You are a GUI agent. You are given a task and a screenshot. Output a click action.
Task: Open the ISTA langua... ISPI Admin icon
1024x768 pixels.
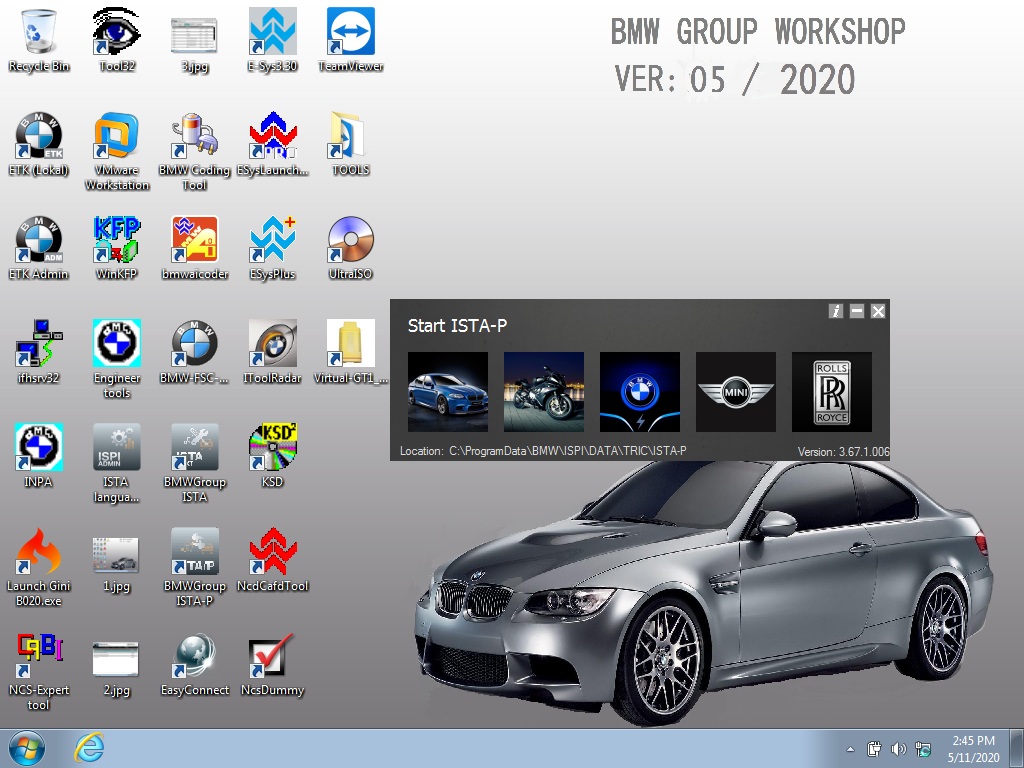116,462
